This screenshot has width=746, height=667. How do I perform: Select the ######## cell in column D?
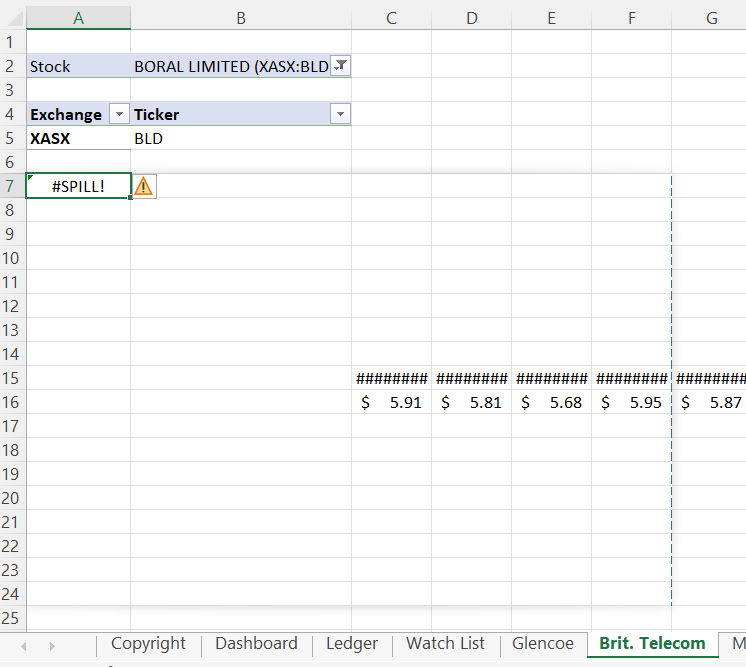pyautogui.click(x=471, y=378)
